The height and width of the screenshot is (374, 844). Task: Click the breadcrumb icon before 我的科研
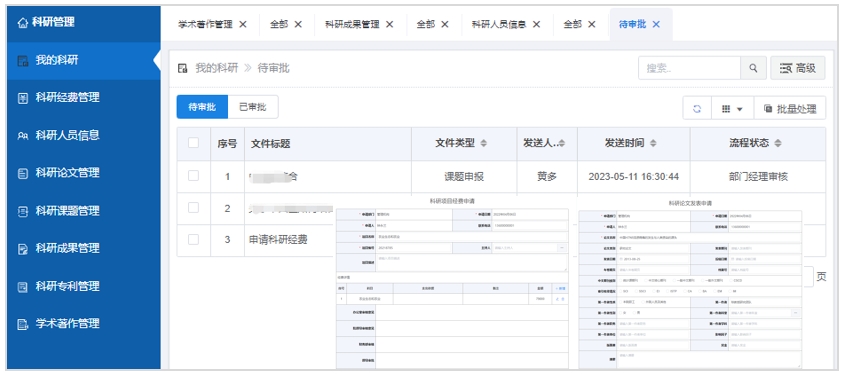(182, 68)
